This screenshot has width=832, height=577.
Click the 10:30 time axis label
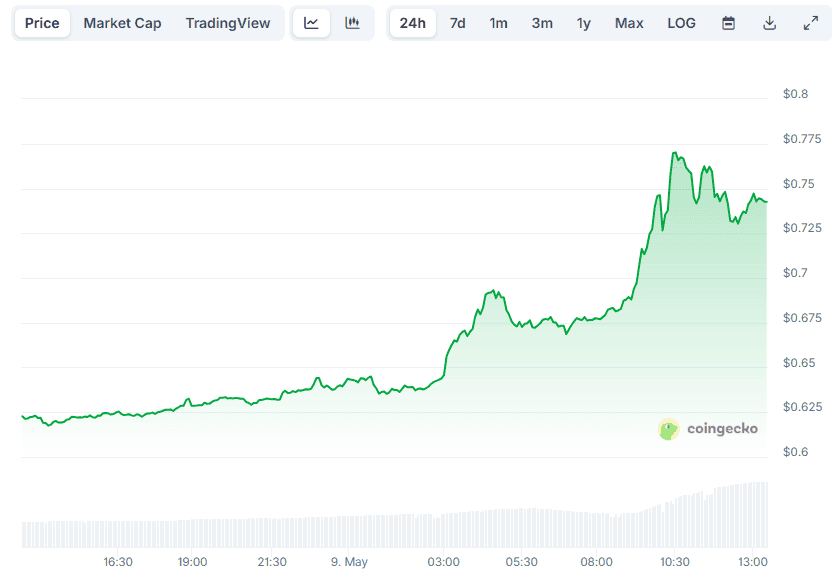point(674,562)
